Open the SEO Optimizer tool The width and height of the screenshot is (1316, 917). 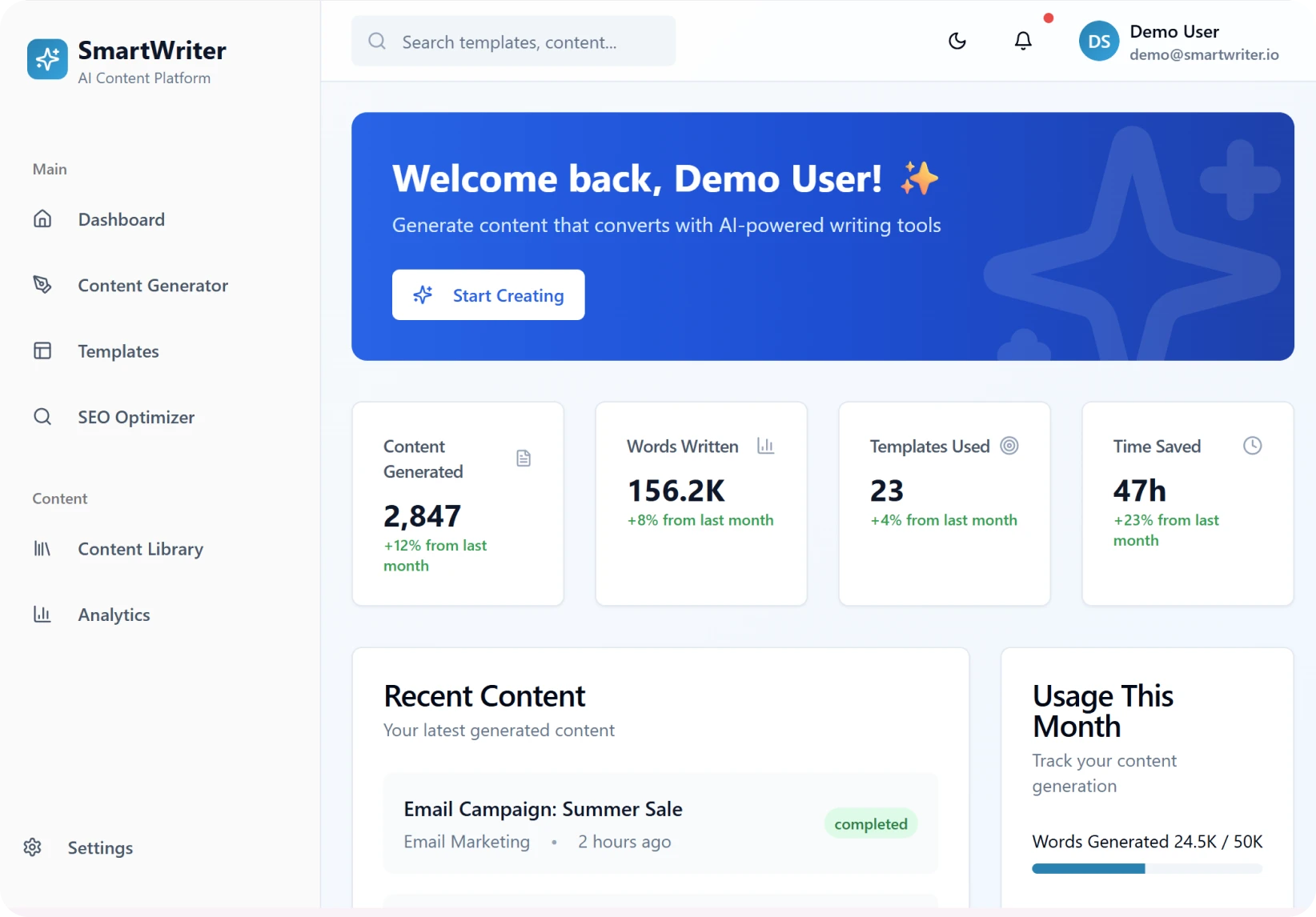tap(135, 416)
